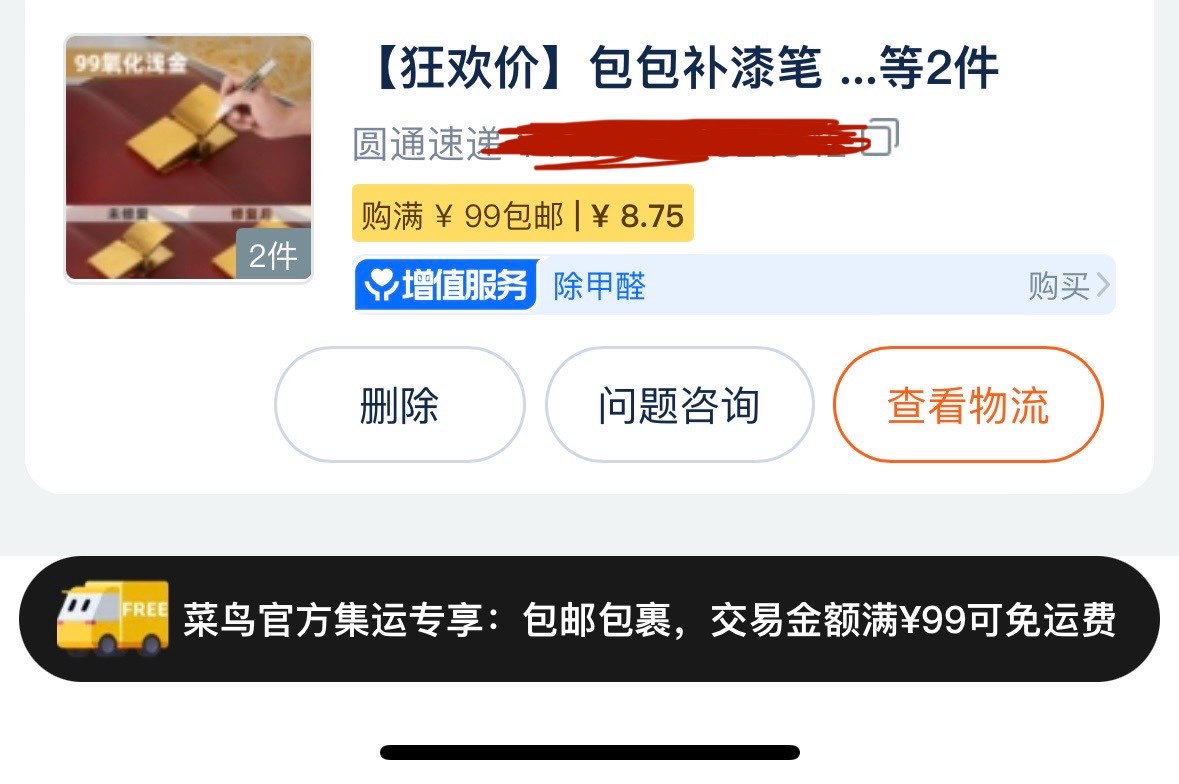The width and height of the screenshot is (1179, 784).
Task: Tap the 2件 count badge on thumbnail
Action: point(273,256)
